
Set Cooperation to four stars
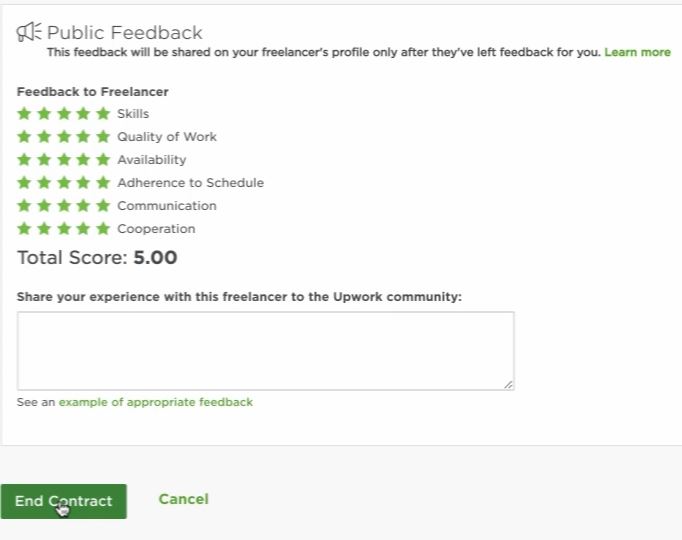(x=83, y=229)
